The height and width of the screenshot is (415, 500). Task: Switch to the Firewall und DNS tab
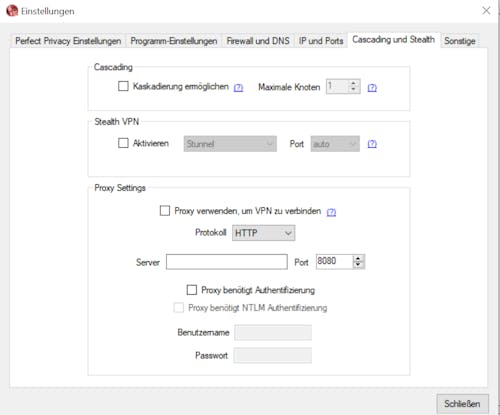point(258,41)
